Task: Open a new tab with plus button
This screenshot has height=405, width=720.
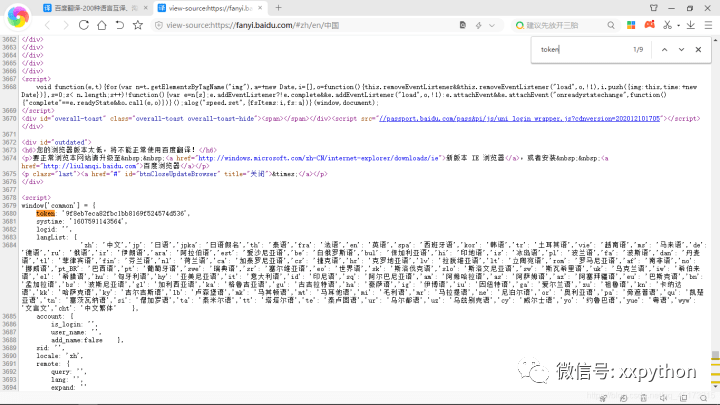Action: coord(278,8)
